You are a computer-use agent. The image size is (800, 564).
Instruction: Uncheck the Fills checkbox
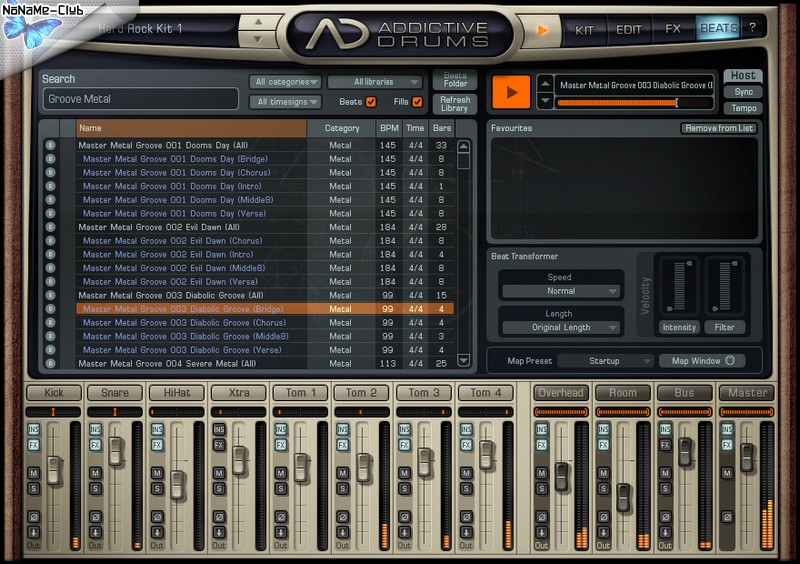(x=417, y=101)
